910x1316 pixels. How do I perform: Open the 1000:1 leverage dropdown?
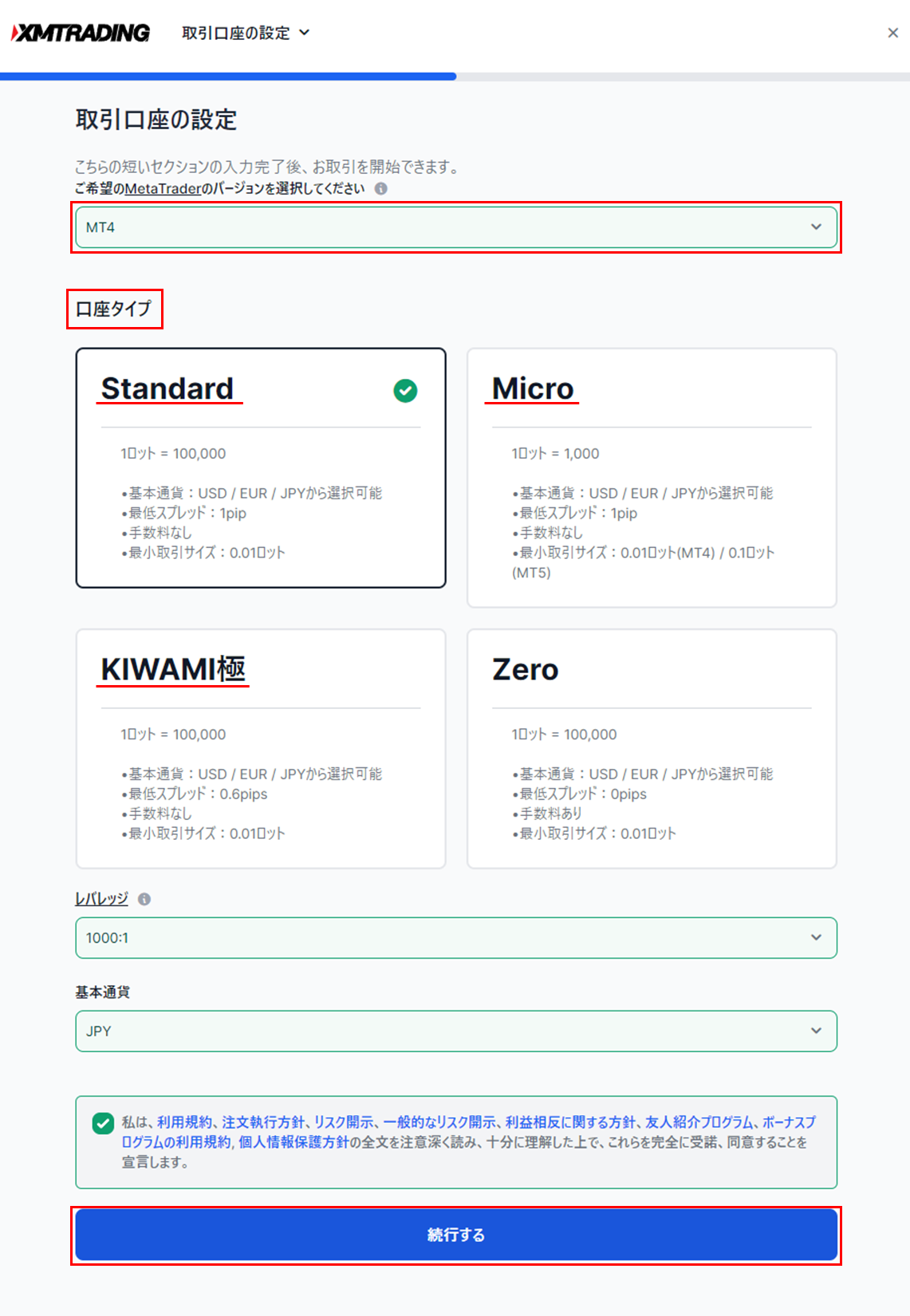pyautogui.click(x=456, y=938)
